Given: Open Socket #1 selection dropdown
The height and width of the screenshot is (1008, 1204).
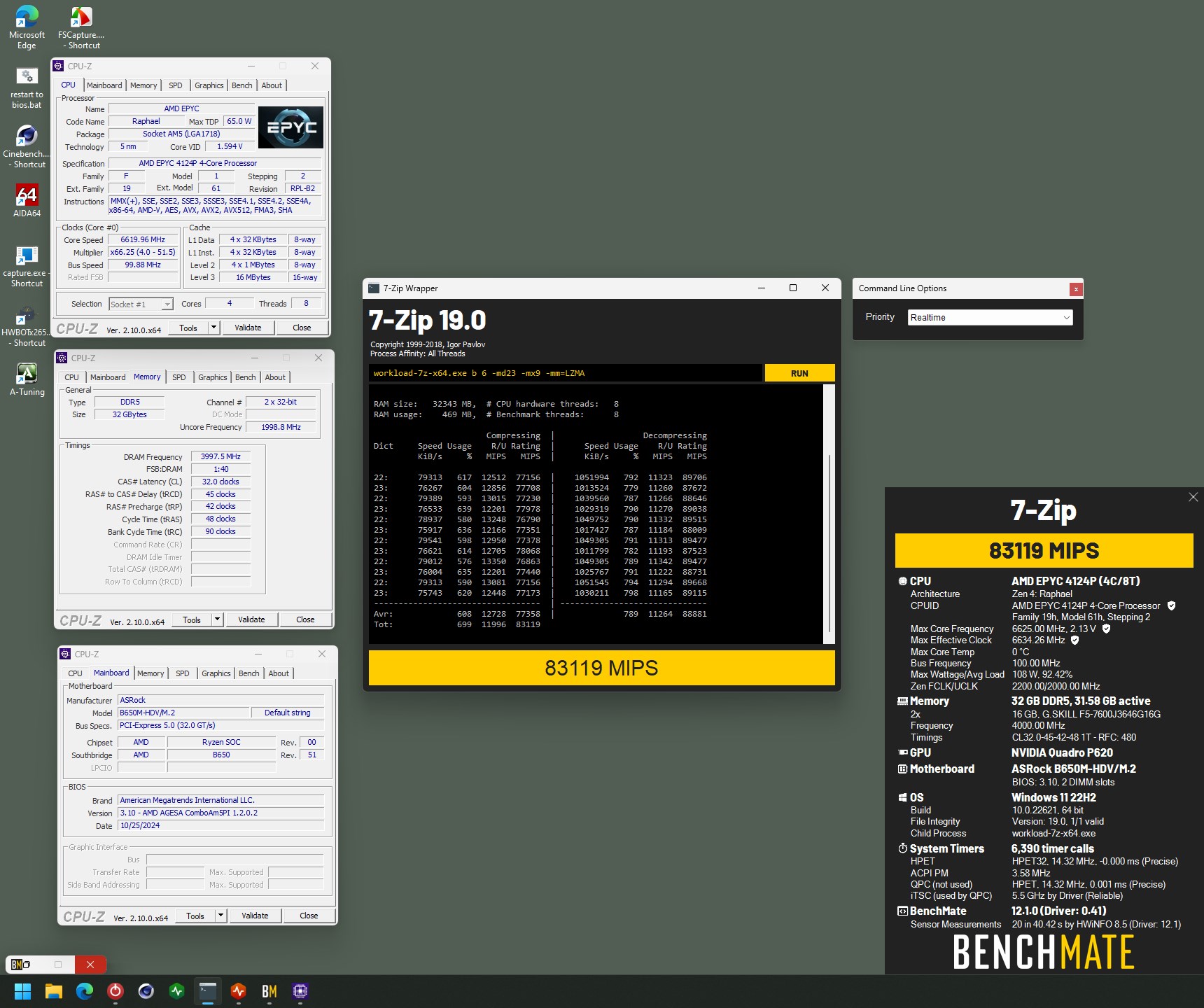Looking at the screenshot, I should pos(141,304).
